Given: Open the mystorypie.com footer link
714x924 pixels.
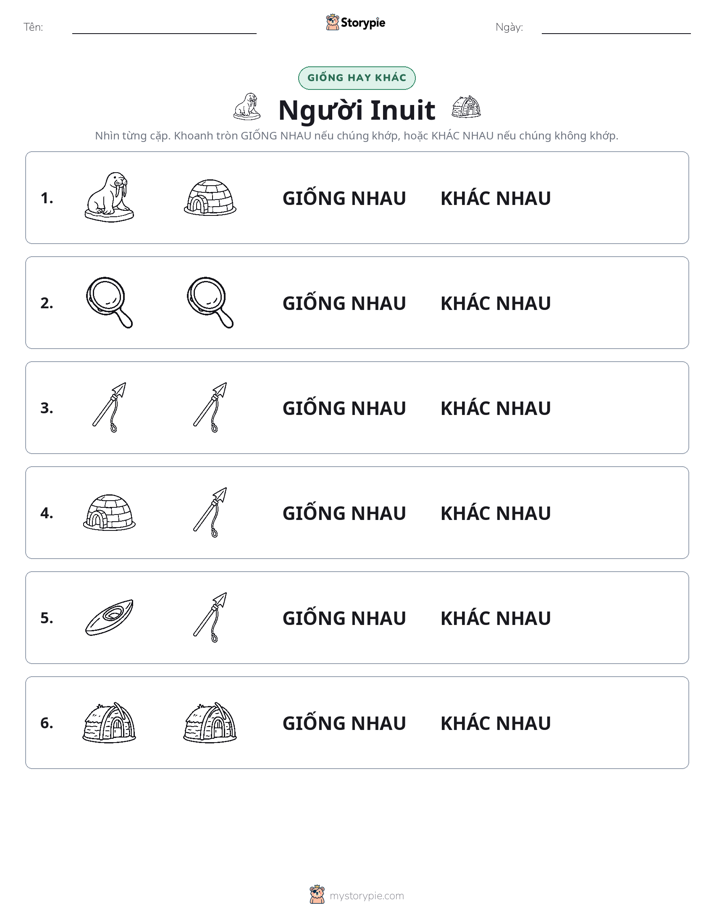Looking at the screenshot, I should coord(357,895).
